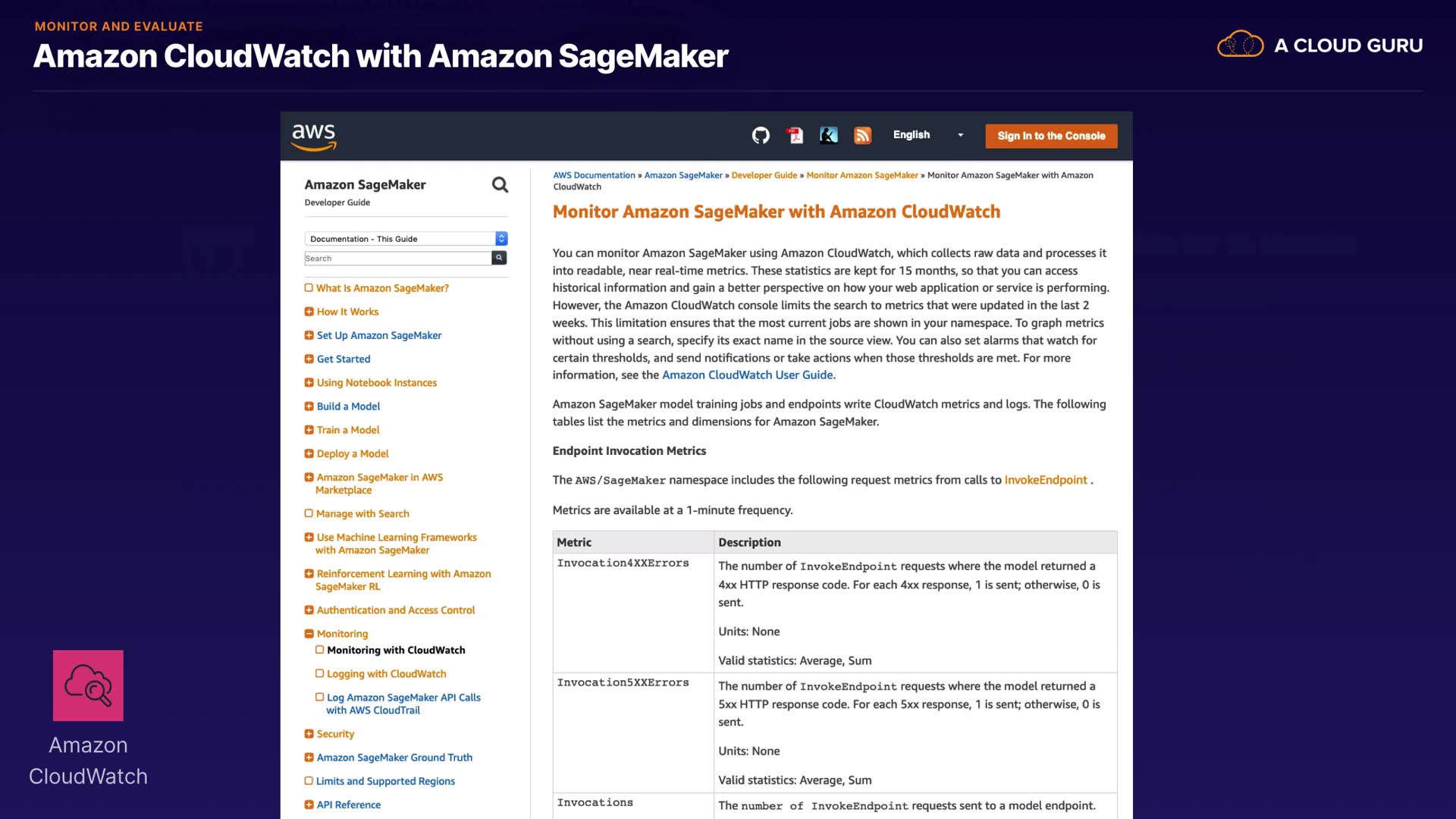Image resolution: width=1456 pixels, height=819 pixels.
Task: Expand the Deploy a Model section
Action: [x=309, y=453]
